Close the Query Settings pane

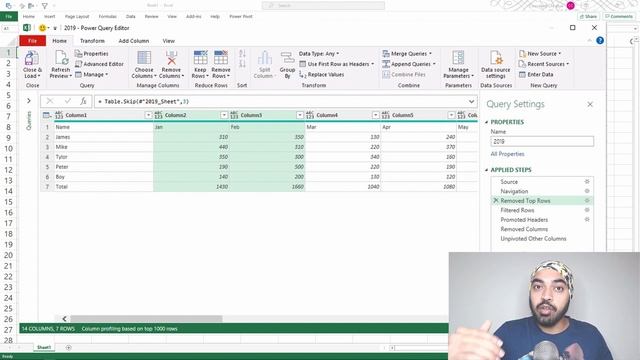pos(590,104)
